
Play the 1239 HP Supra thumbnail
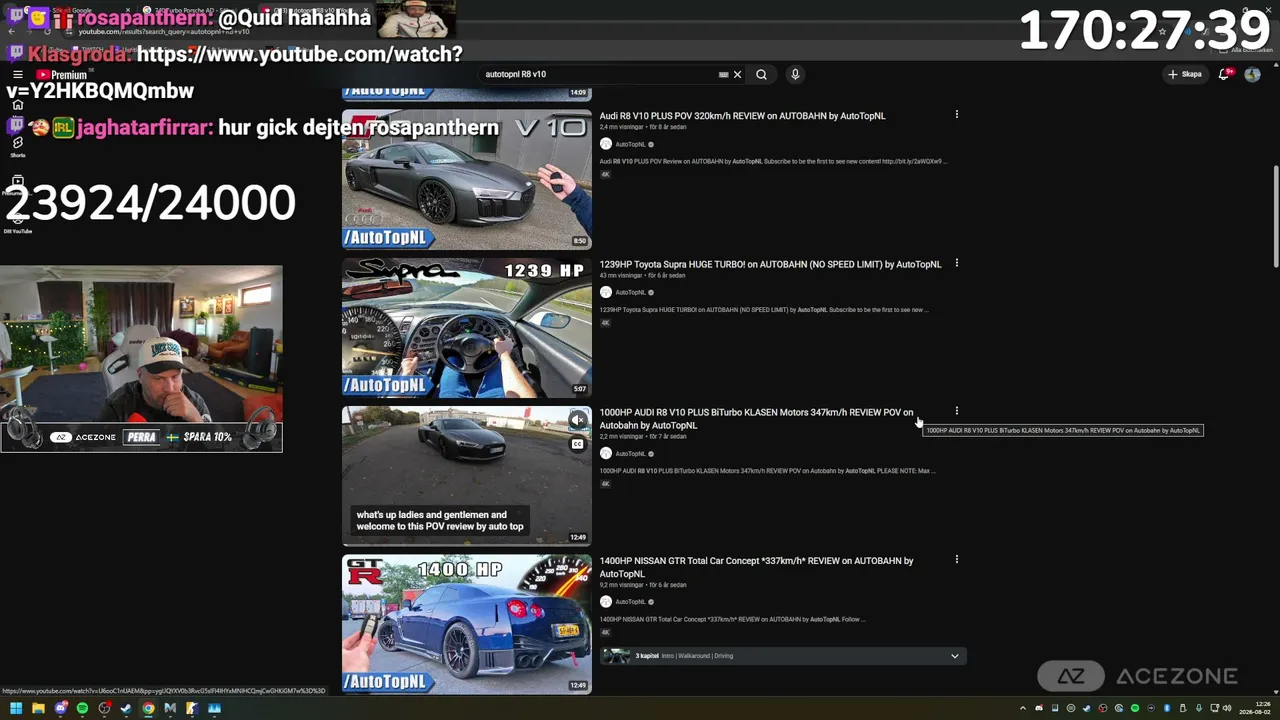point(467,328)
